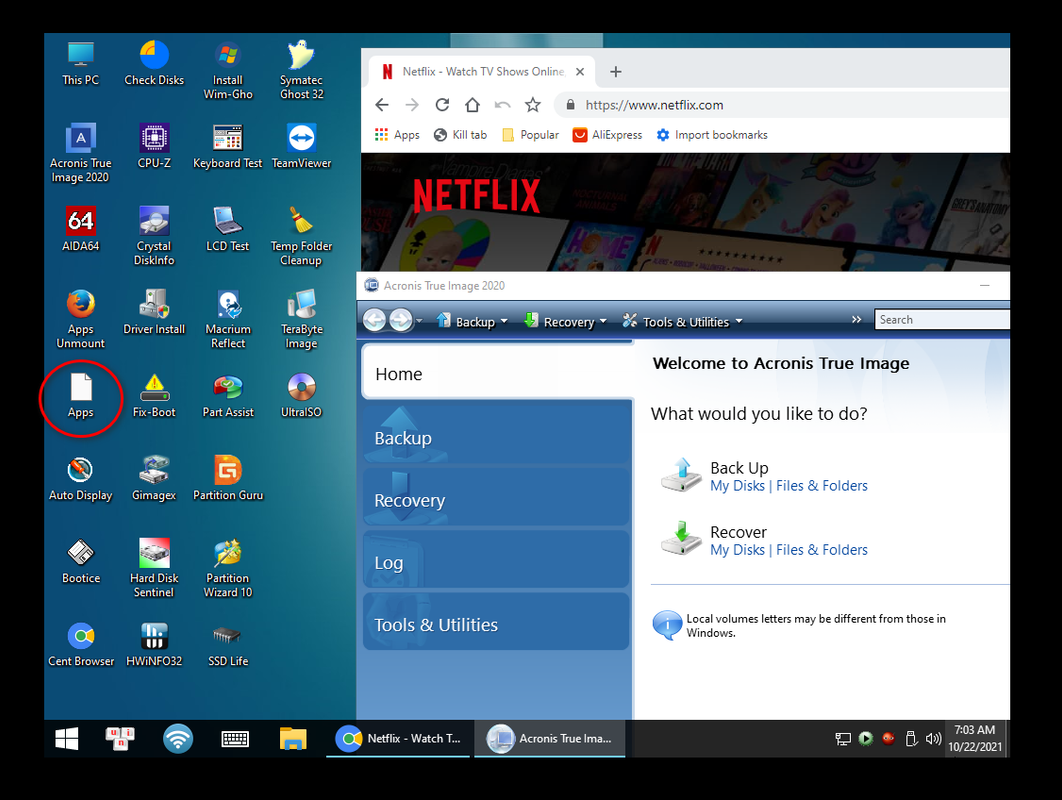Open a new browser tab with plus button
This screenshot has height=800, width=1062.
coord(616,72)
